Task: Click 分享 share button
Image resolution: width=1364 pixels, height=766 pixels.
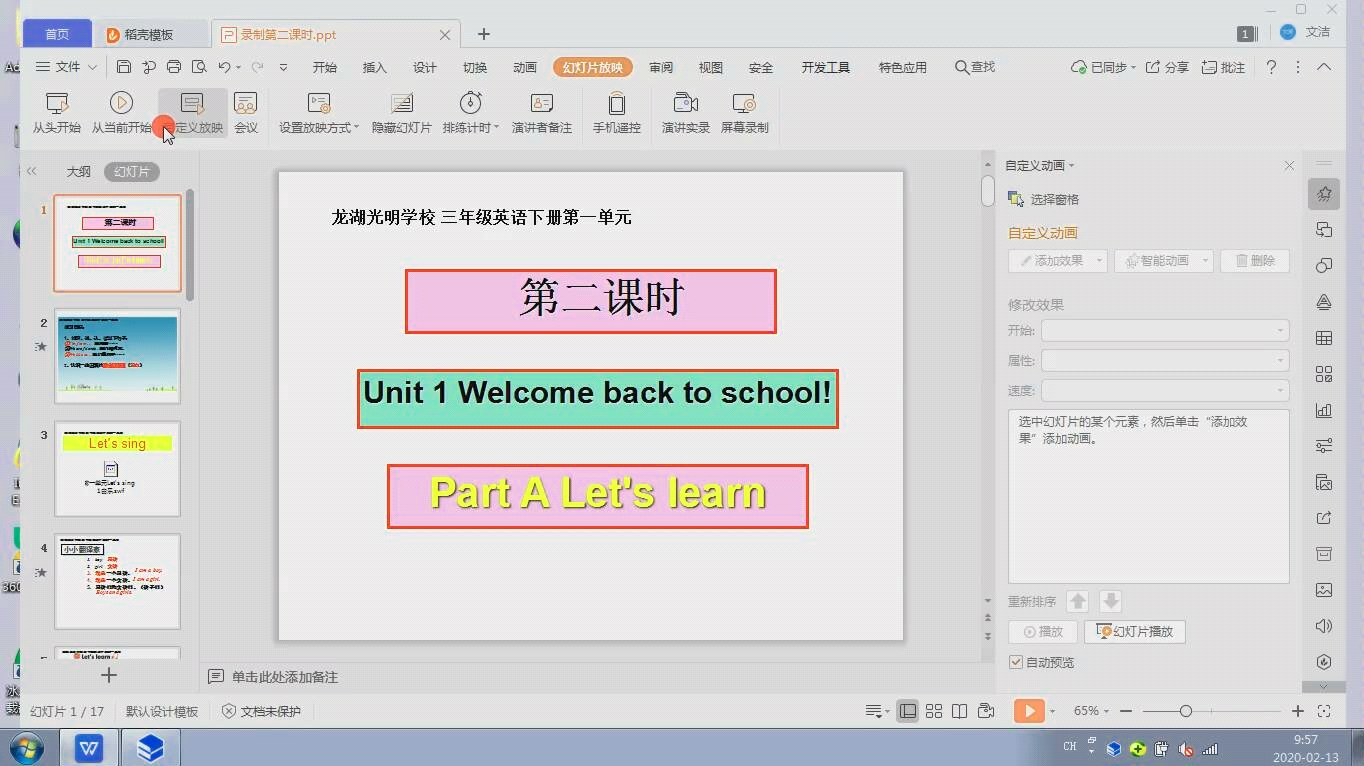Action: tap(1167, 67)
